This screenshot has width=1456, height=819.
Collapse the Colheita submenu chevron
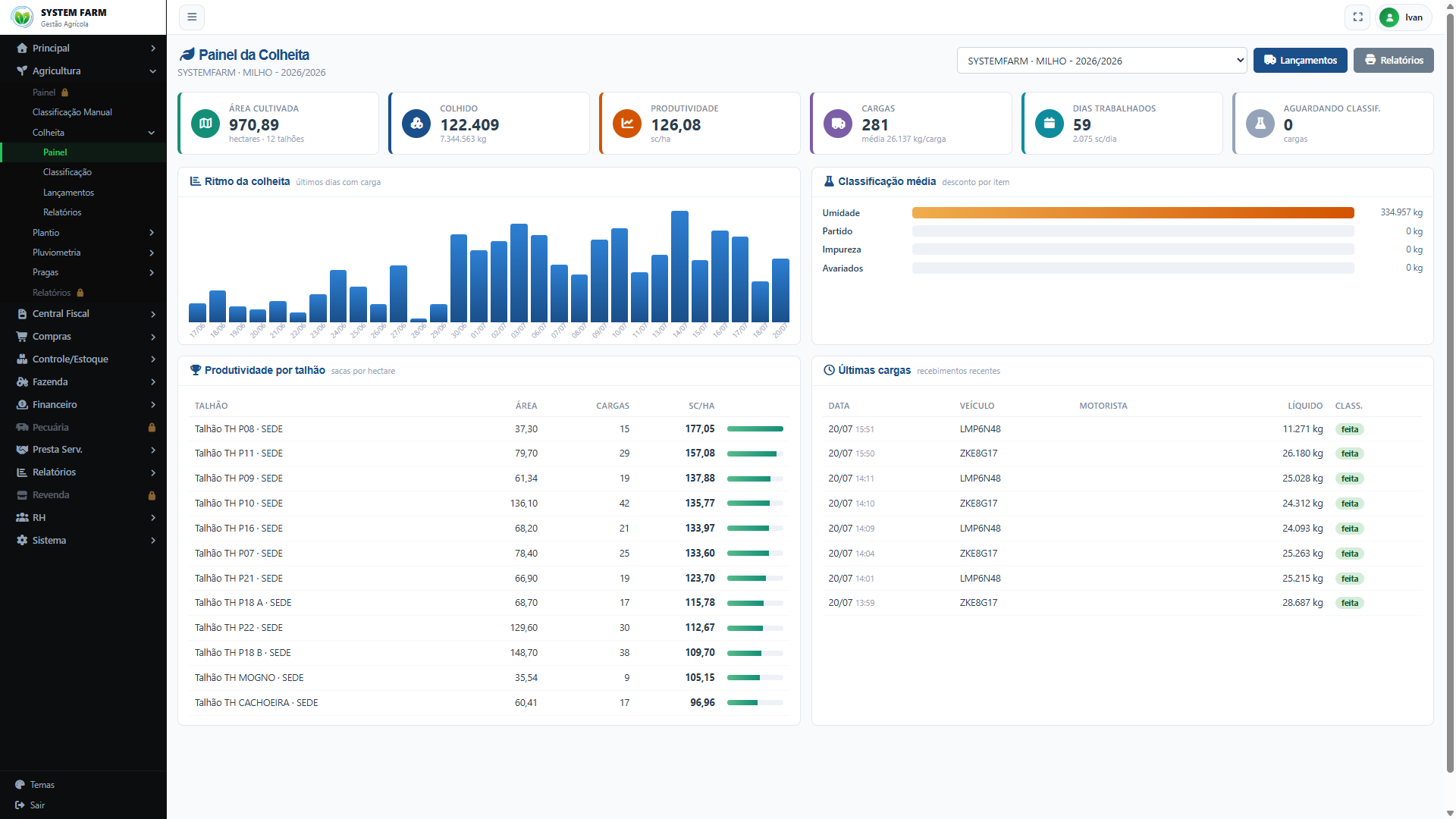[x=152, y=133]
